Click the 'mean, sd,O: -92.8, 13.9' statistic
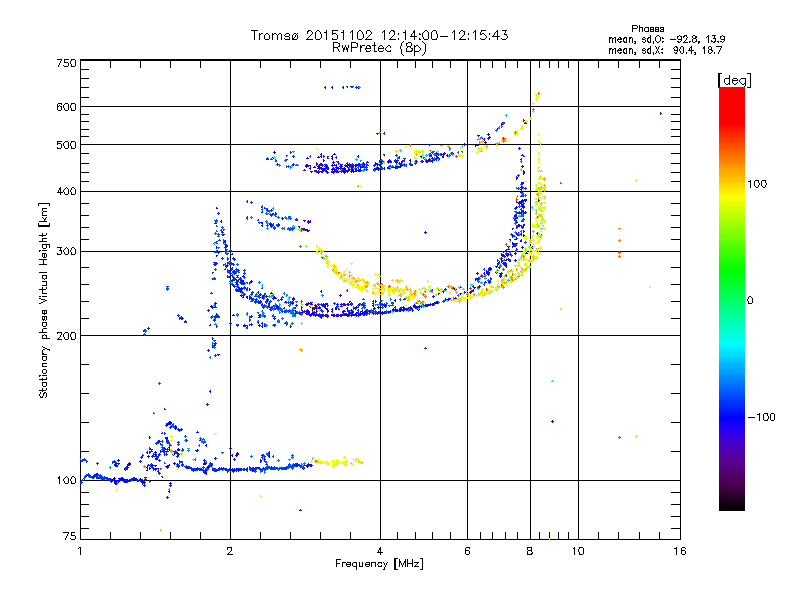This screenshot has width=800, height=600. [666, 39]
